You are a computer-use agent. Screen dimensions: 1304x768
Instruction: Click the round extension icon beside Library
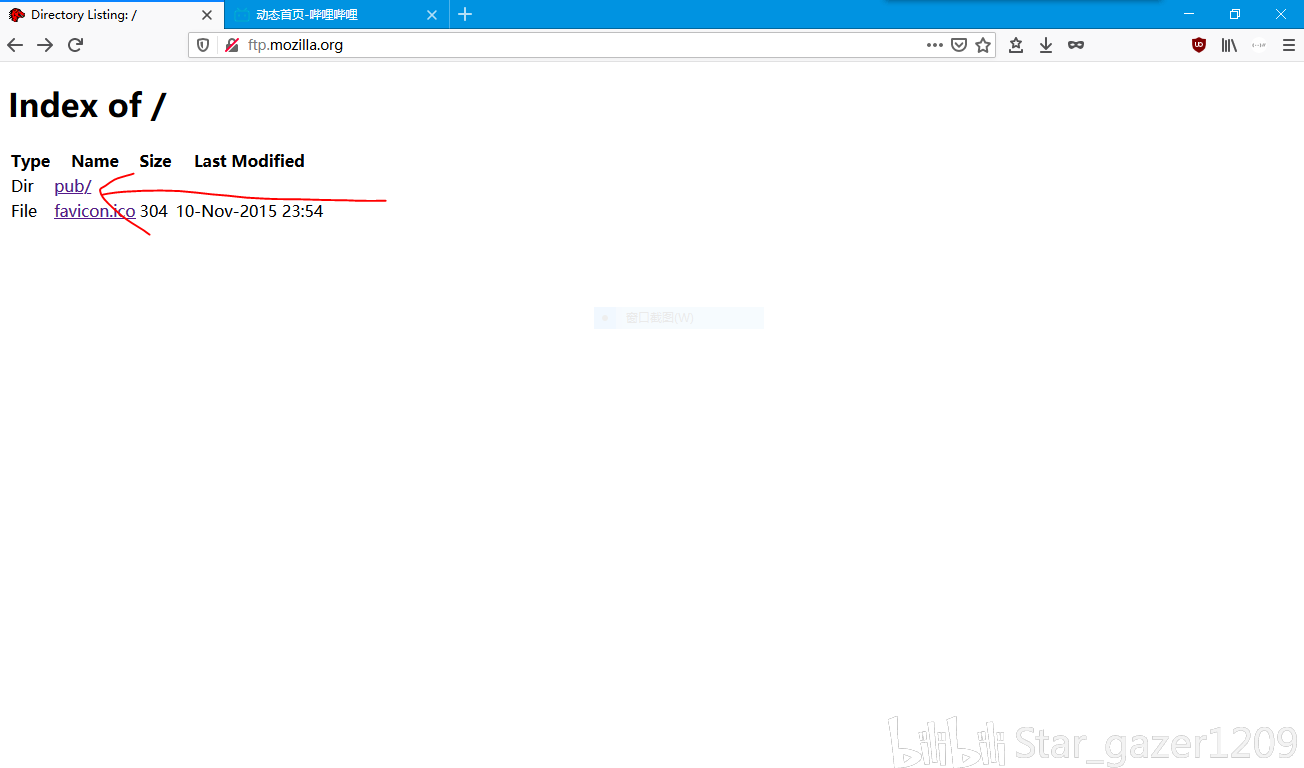tap(1259, 45)
